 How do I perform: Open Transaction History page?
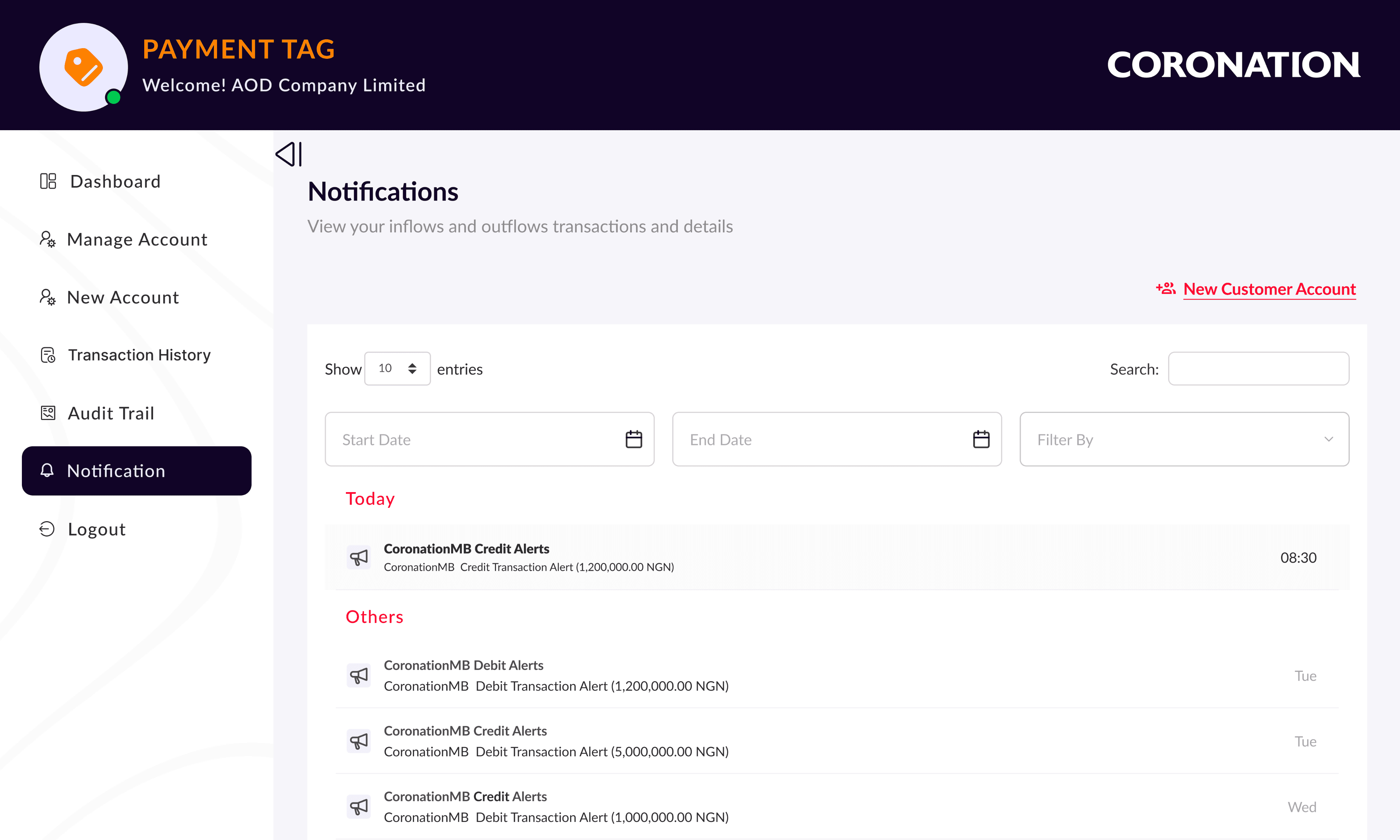139,355
